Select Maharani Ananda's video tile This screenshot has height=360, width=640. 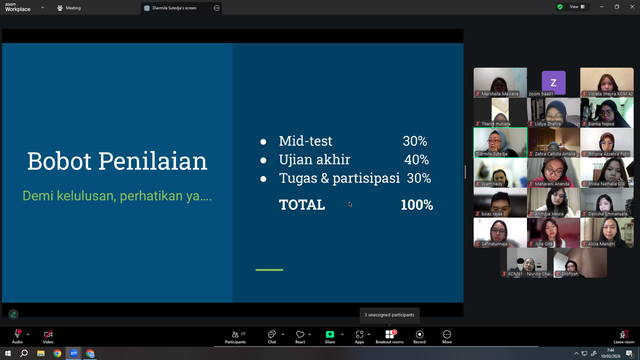(553, 173)
